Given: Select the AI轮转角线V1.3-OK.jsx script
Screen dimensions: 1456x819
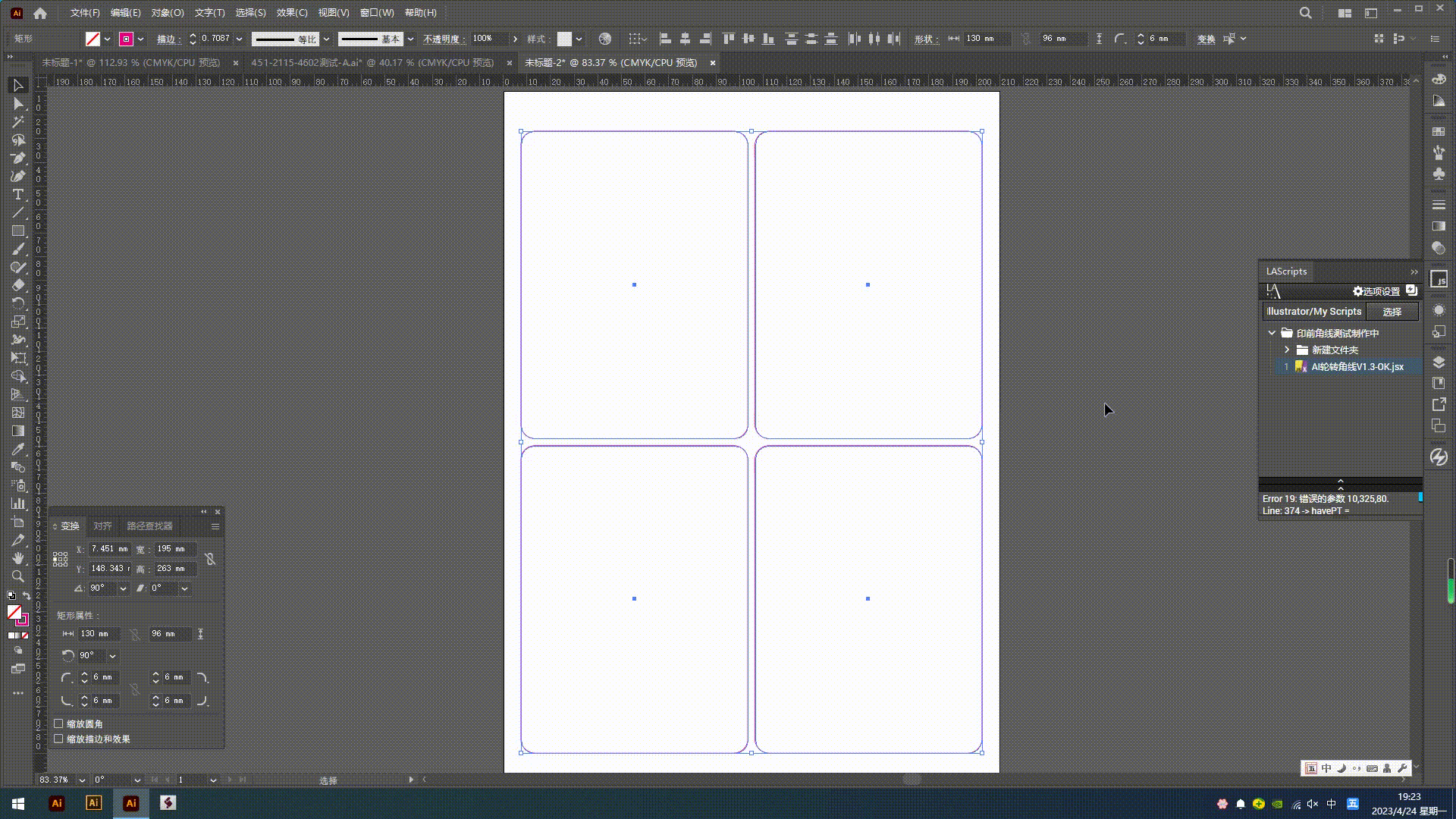Looking at the screenshot, I should (1357, 366).
